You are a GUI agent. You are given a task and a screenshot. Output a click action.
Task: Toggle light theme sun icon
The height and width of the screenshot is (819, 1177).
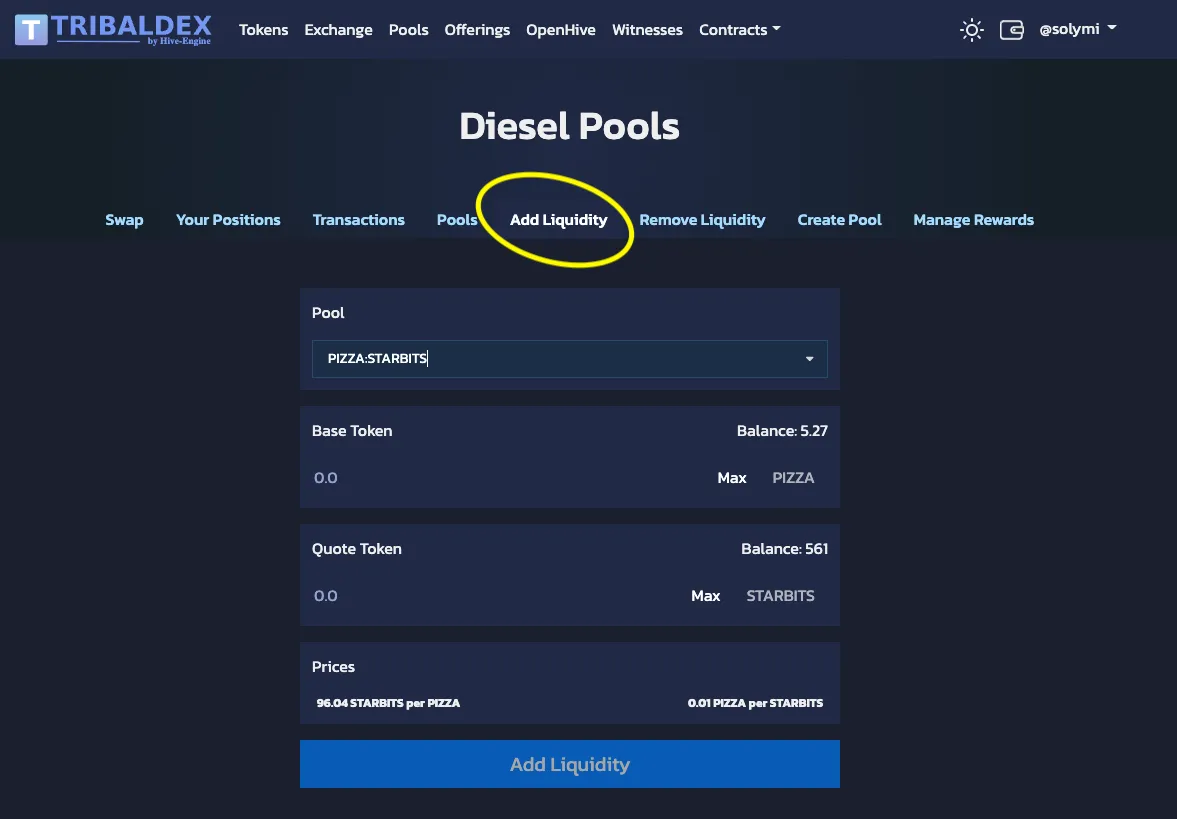click(x=971, y=30)
